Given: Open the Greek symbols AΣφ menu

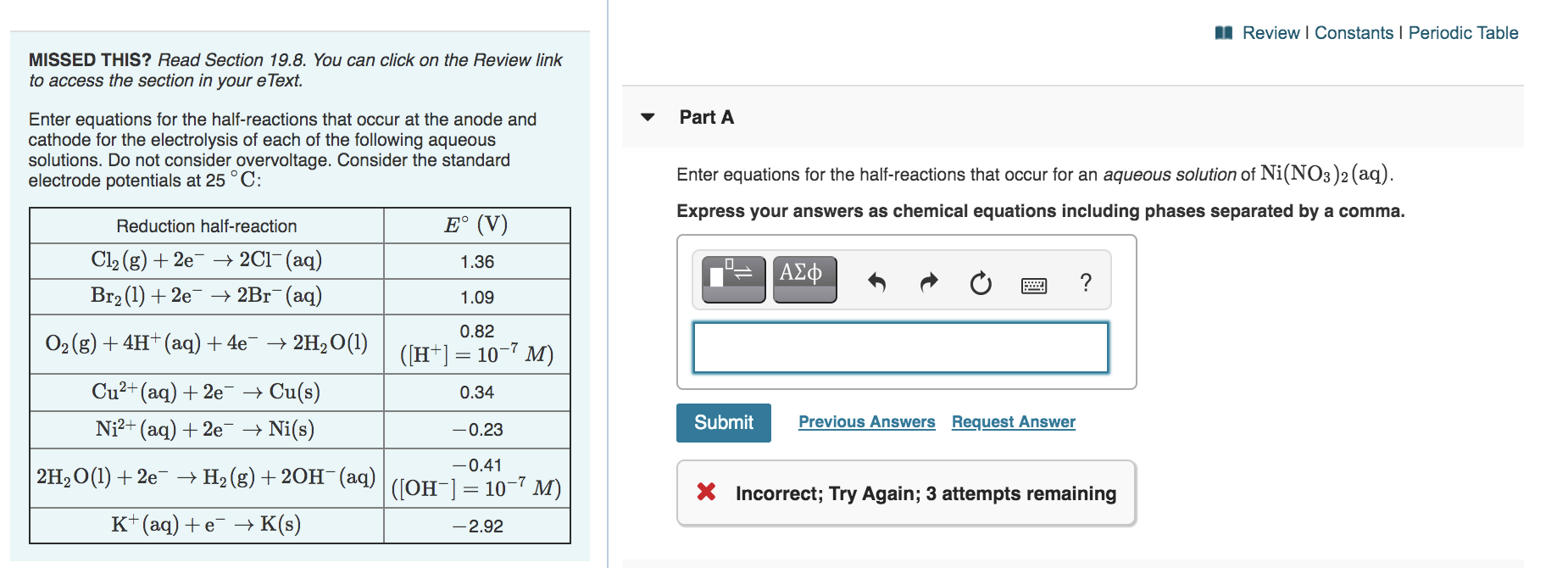Looking at the screenshot, I should pos(803,278).
